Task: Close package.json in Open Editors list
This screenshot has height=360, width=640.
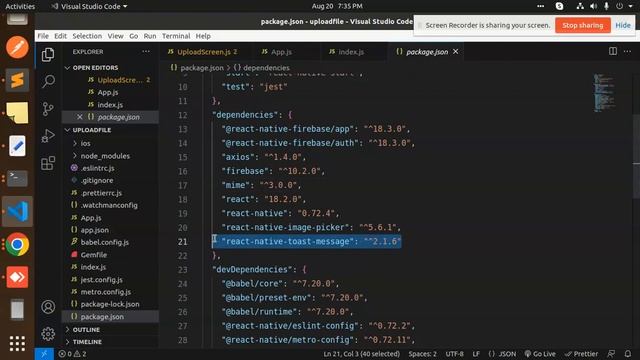Action: point(80,117)
